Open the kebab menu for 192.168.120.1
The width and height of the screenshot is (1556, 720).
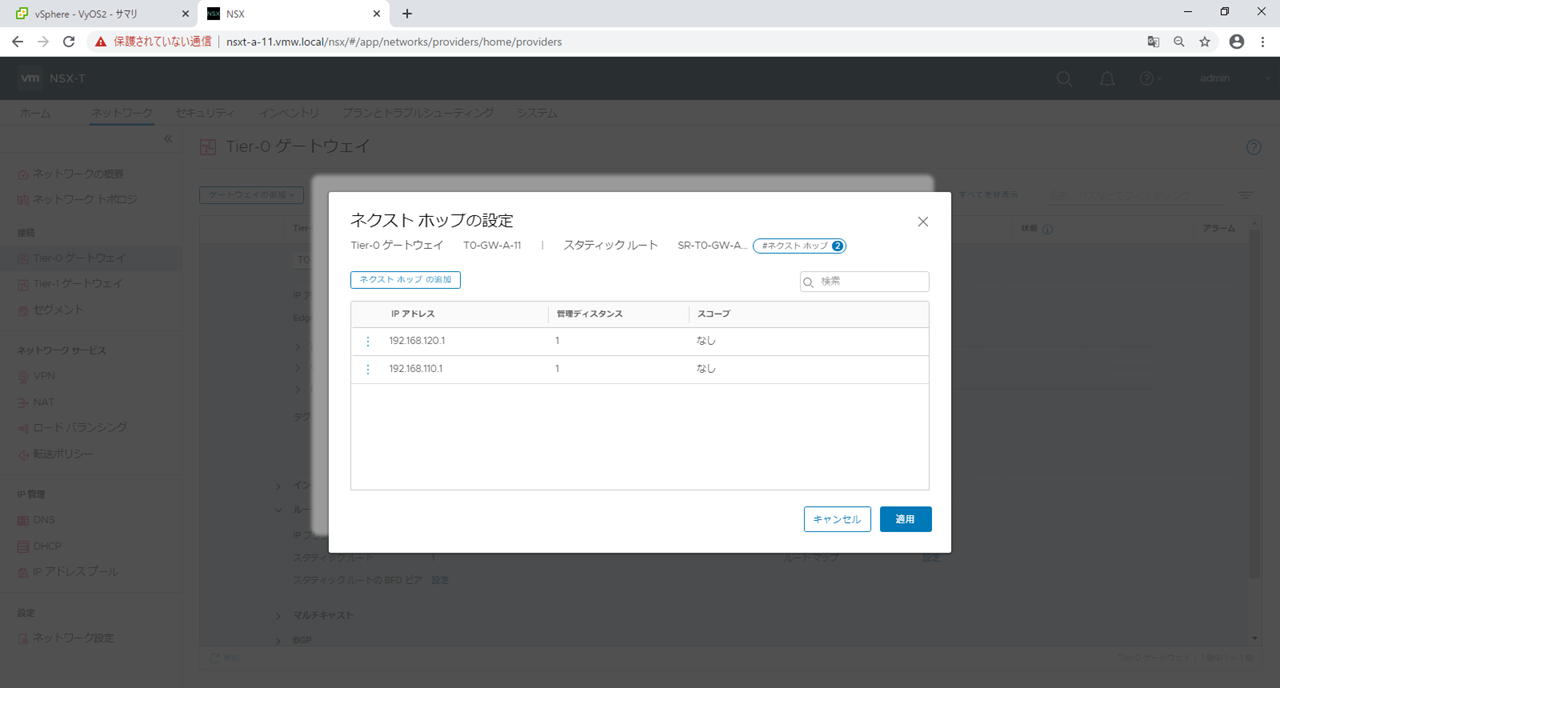coord(367,341)
